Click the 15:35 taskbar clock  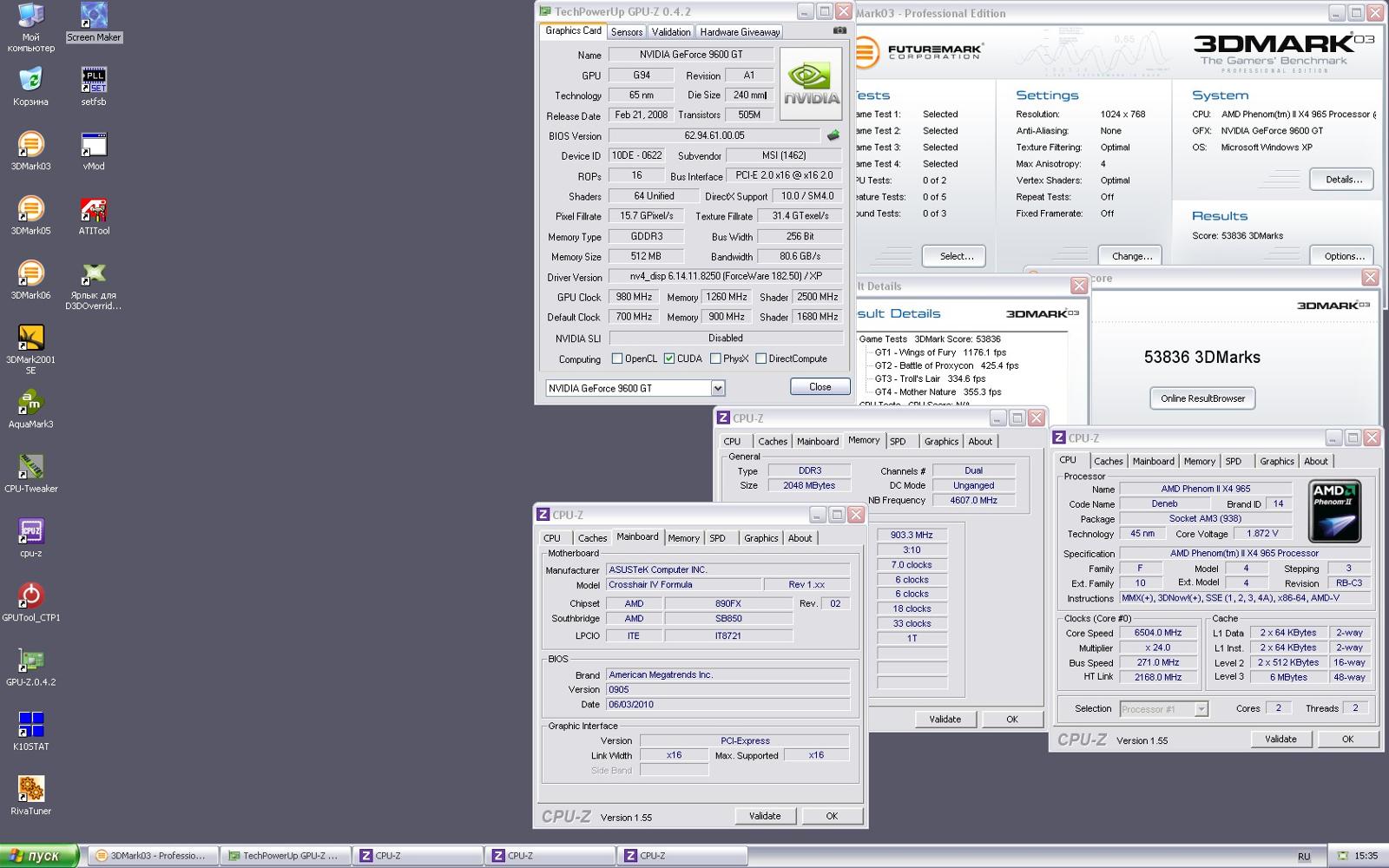[x=1366, y=856]
